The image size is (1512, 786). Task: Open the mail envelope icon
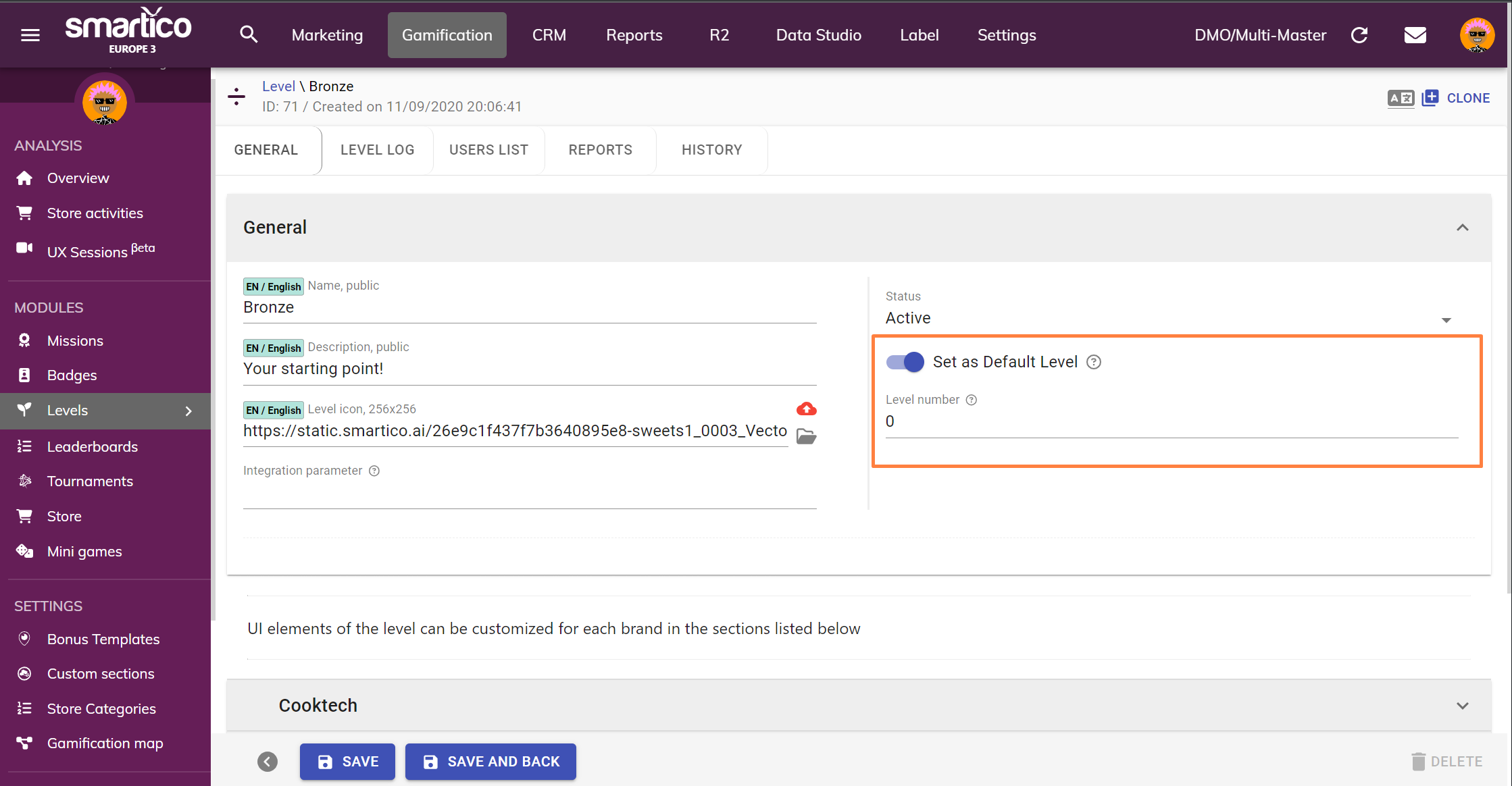tap(1415, 35)
